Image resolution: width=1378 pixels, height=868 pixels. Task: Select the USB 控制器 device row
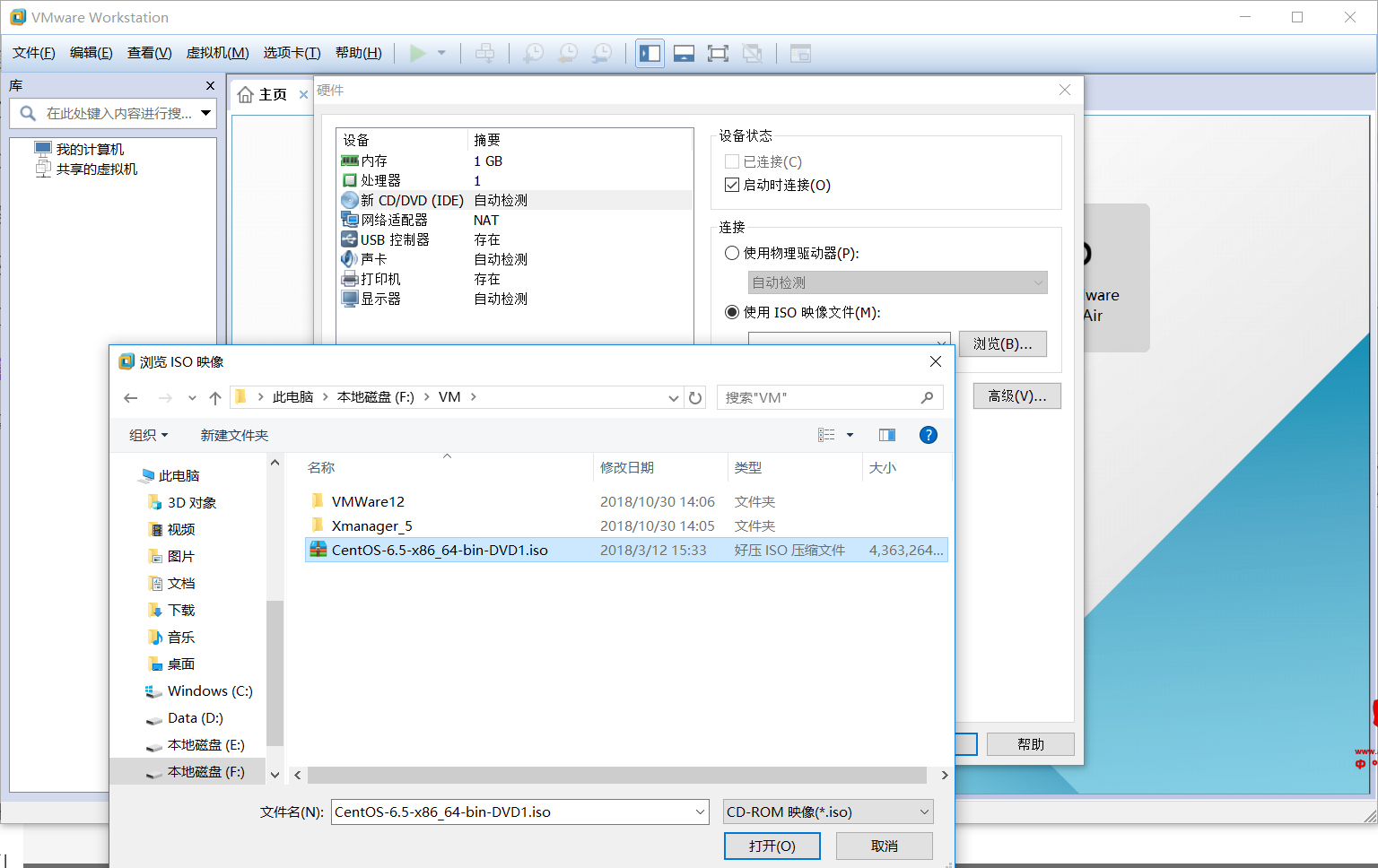point(515,239)
